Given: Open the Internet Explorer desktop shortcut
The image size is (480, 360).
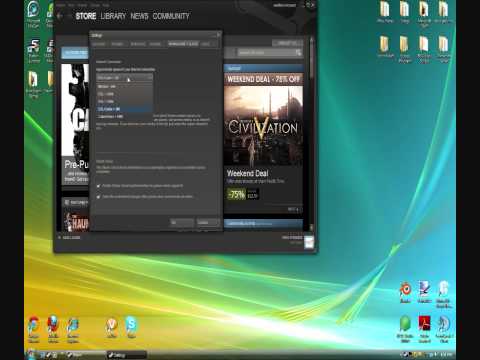Looking at the screenshot, I should click(73, 329).
